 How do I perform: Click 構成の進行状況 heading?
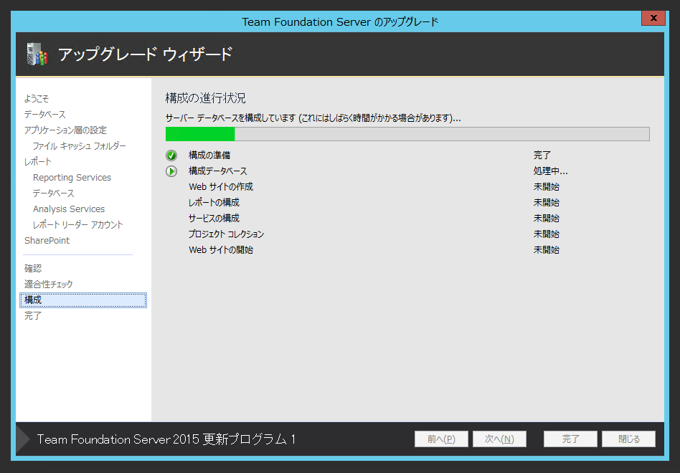click(x=206, y=98)
